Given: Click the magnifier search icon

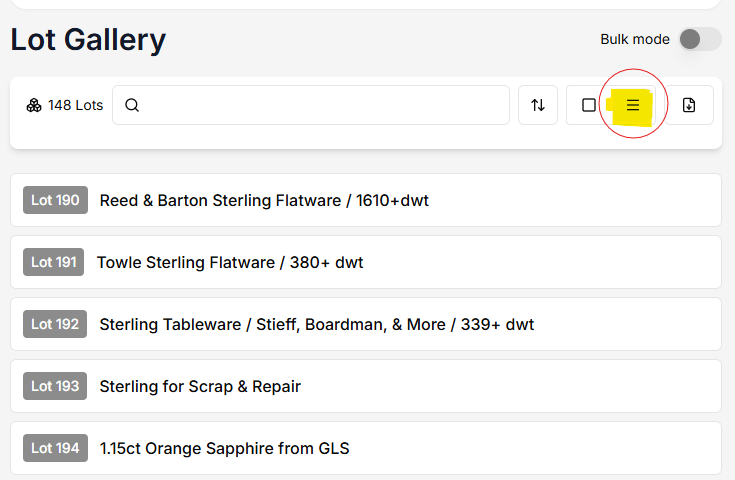Looking at the screenshot, I should point(132,105).
